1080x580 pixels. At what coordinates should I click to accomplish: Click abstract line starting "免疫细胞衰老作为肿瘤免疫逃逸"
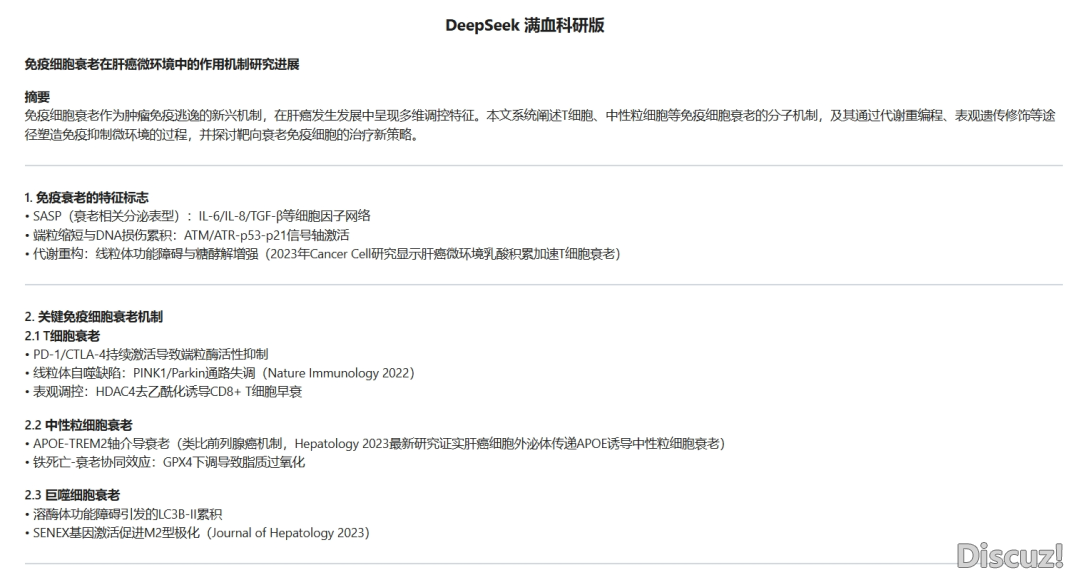(x=540, y=116)
